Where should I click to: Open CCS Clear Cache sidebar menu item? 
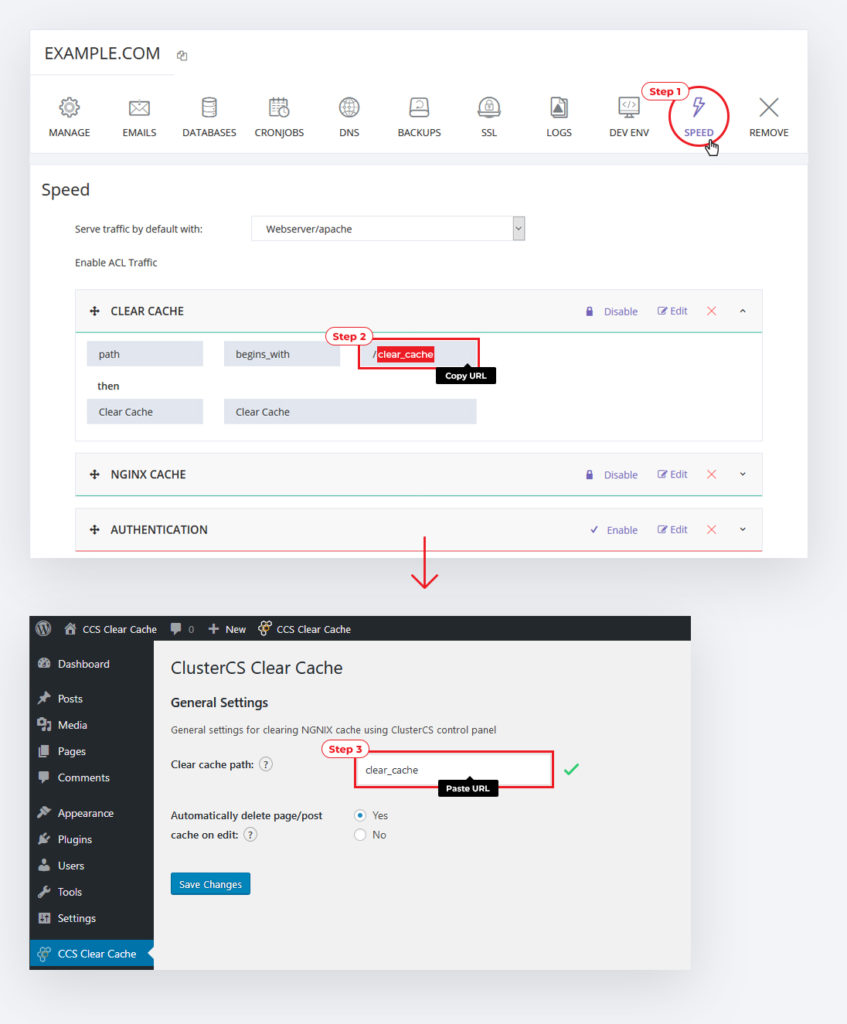point(91,953)
